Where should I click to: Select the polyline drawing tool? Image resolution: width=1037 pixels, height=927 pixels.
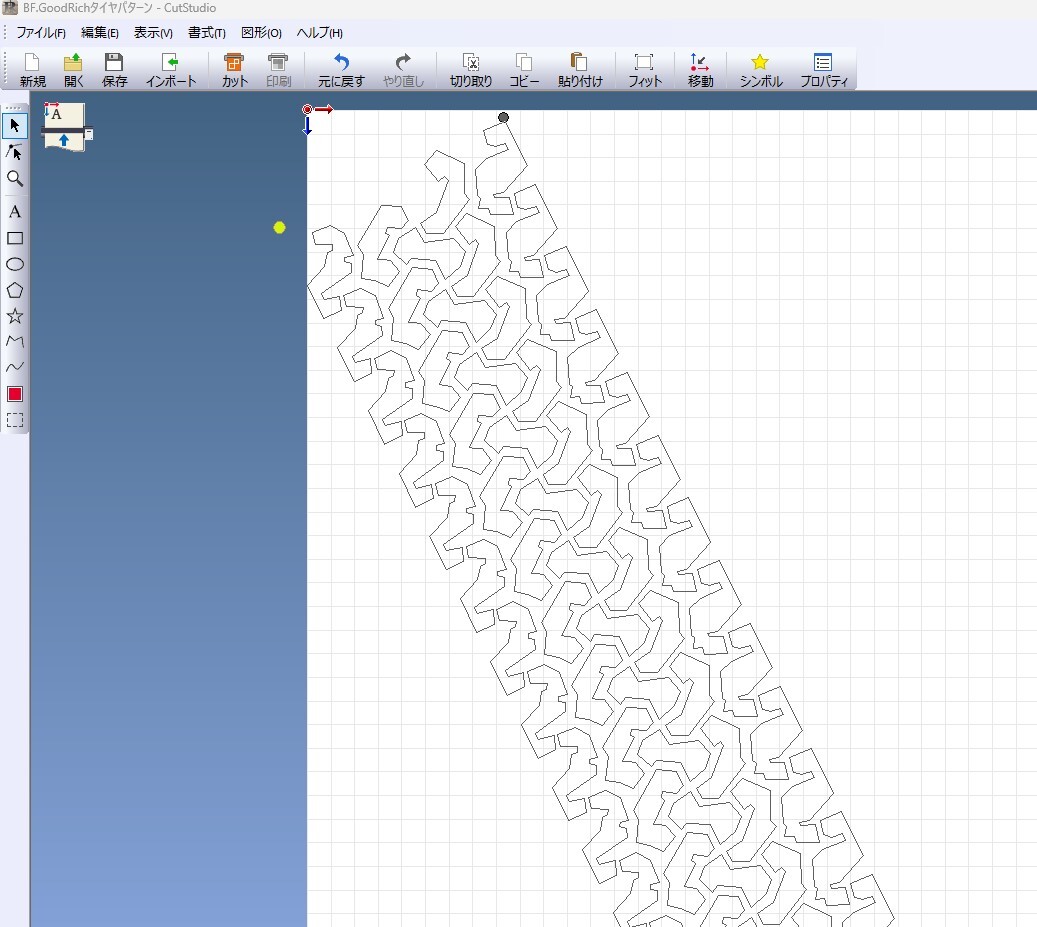click(15, 342)
